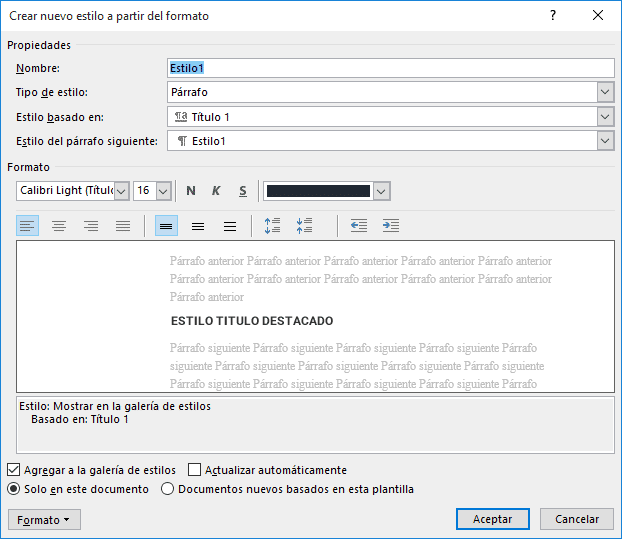Enable Actualizar automáticamente checkbox
This screenshot has width=622, height=539.
pyautogui.click(x=195, y=470)
